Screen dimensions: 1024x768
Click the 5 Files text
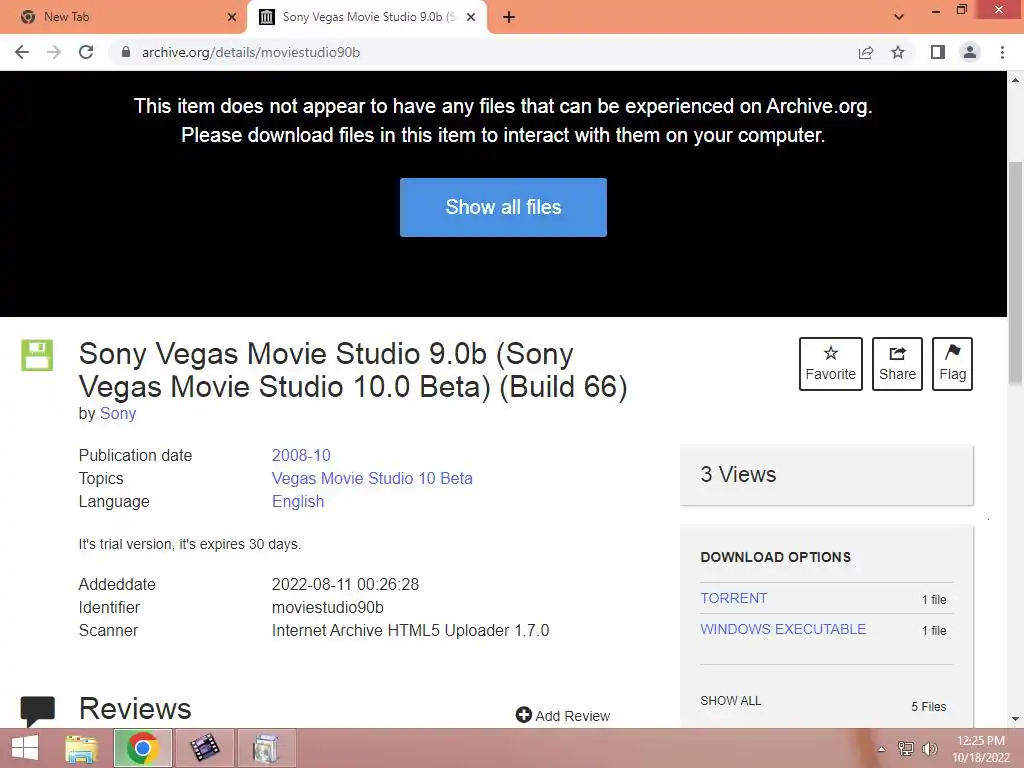point(929,707)
